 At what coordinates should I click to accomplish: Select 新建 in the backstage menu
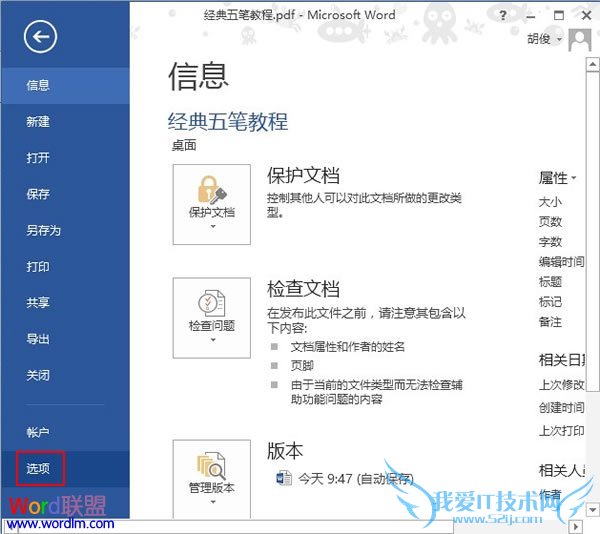(x=65, y=122)
